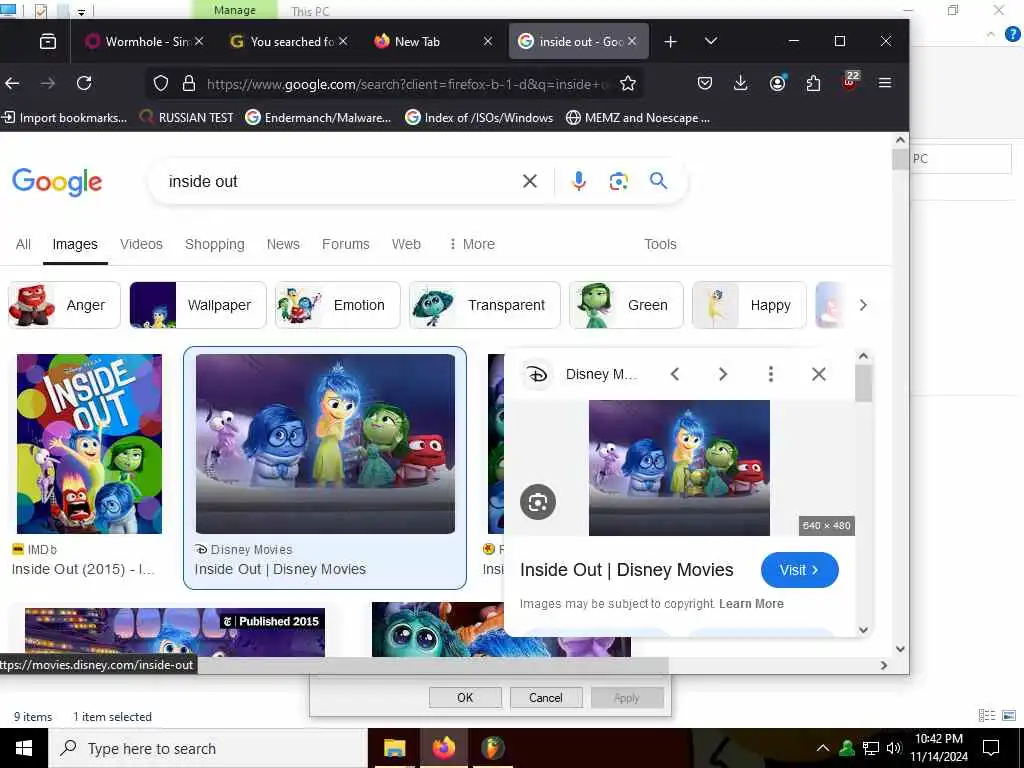1024x768 pixels.
Task: Open the IMDb Inside Out poster thumbnail
Action: (x=89, y=444)
